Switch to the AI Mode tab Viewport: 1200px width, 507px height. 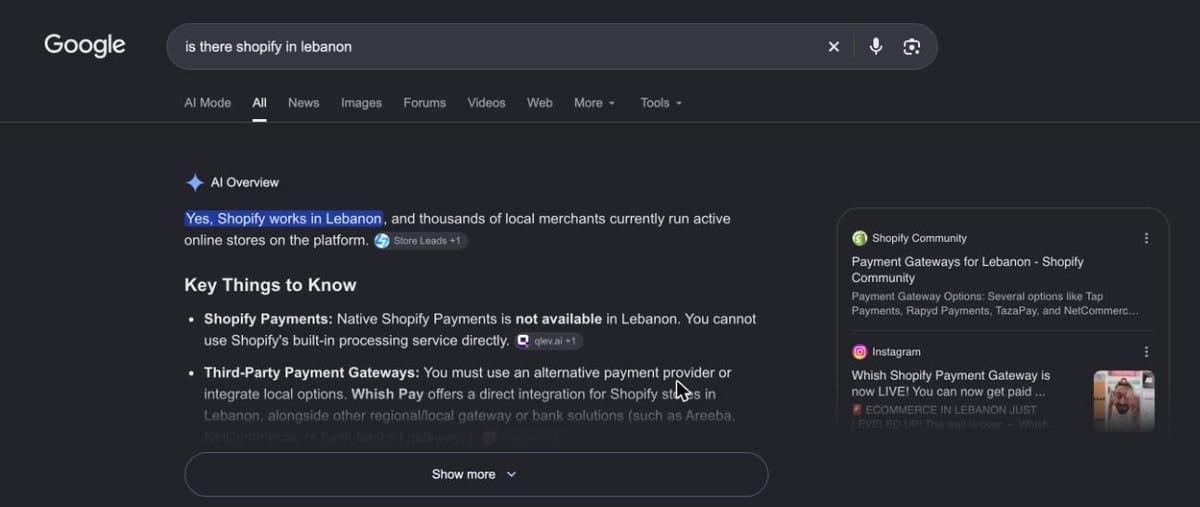(x=207, y=103)
